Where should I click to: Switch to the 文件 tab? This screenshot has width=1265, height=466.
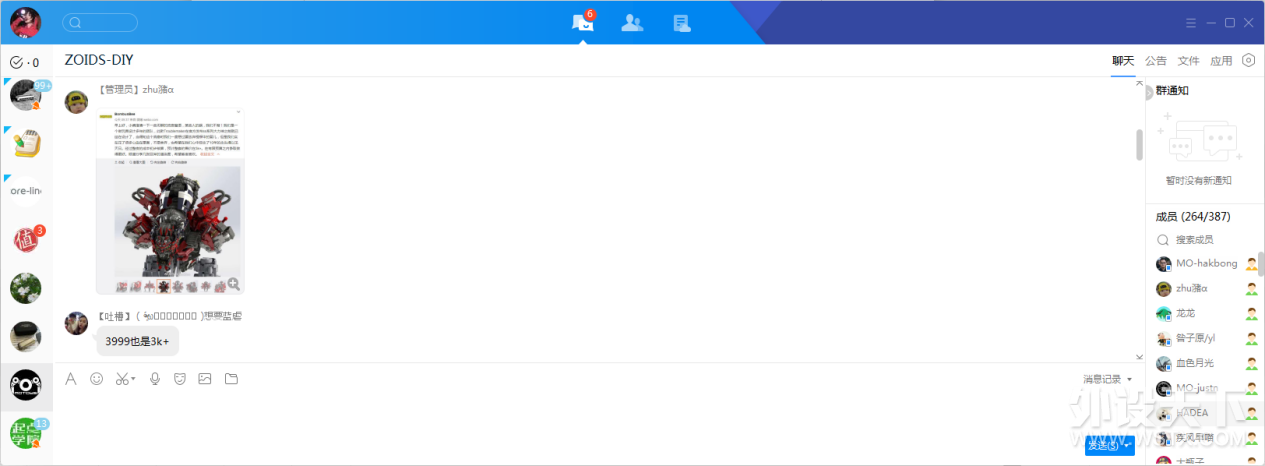[1188, 61]
